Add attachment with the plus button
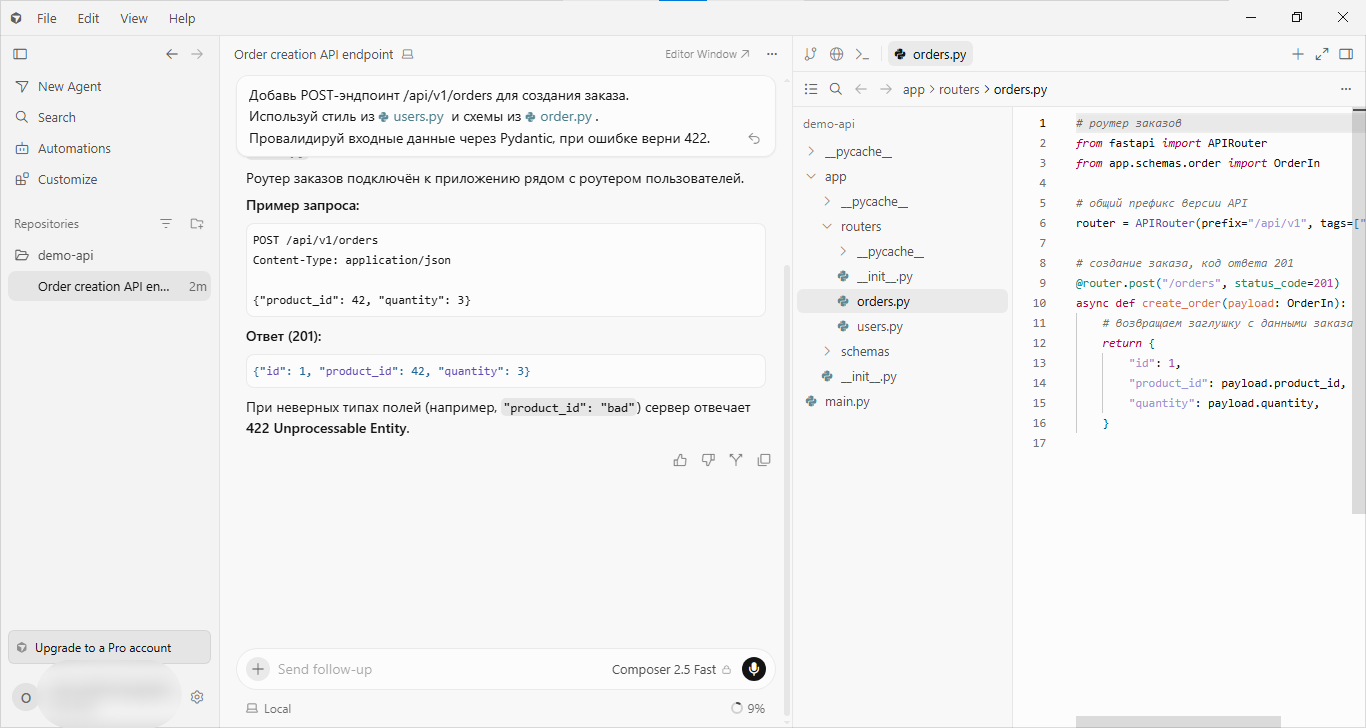The image size is (1366, 728). pyautogui.click(x=258, y=669)
